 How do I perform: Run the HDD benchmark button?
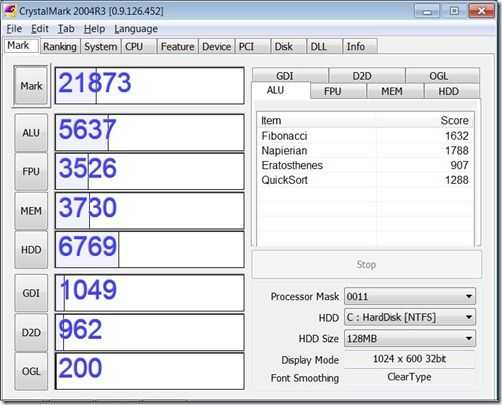pos(31,250)
